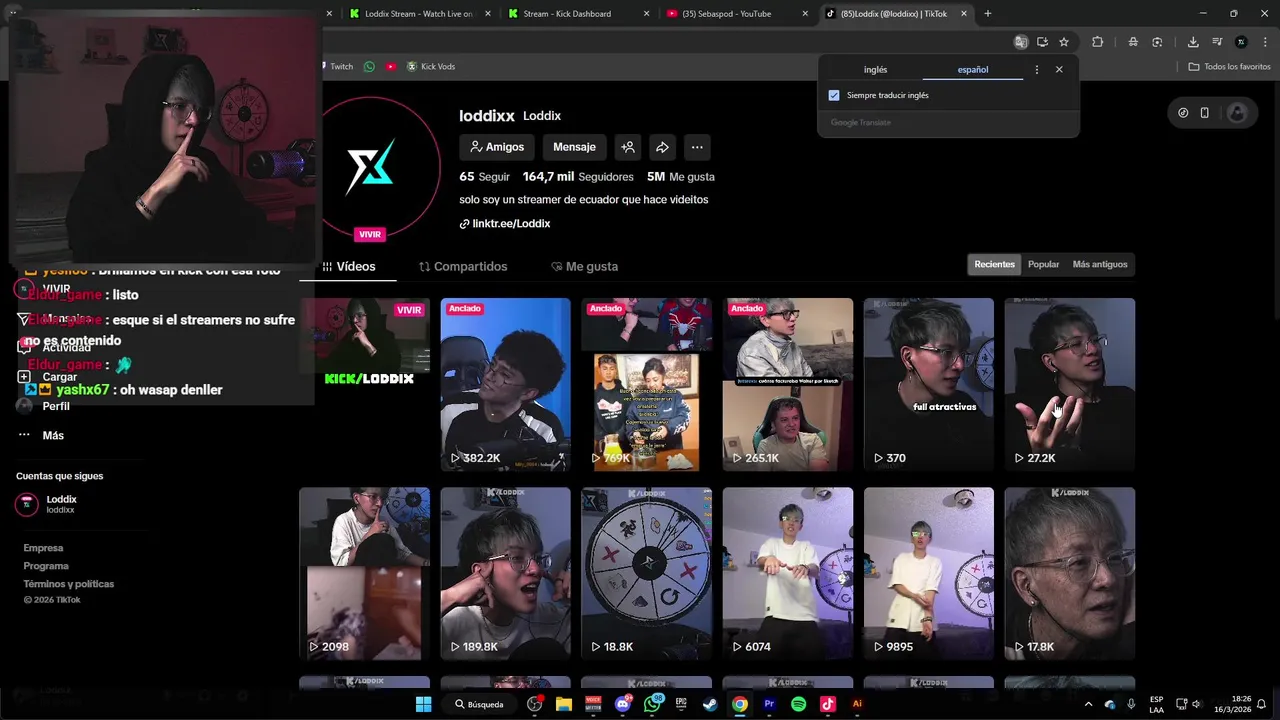Viewport: 1280px width, 720px height.
Task: Select the Compartidos profile tab
Action: click(463, 267)
